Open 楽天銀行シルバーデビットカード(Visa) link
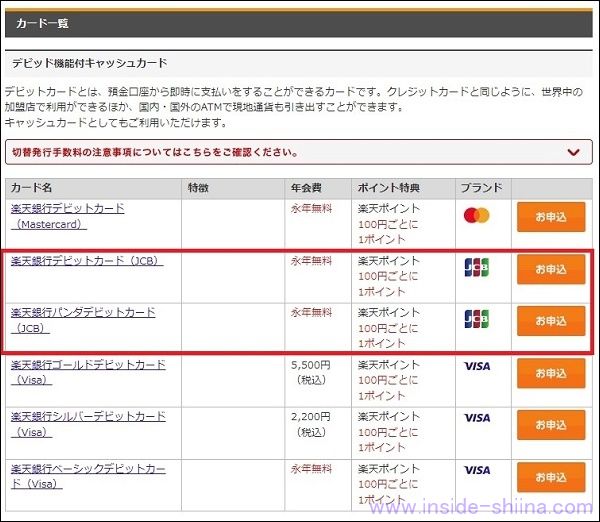Screen dimensions: 600x522 click(88, 424)
